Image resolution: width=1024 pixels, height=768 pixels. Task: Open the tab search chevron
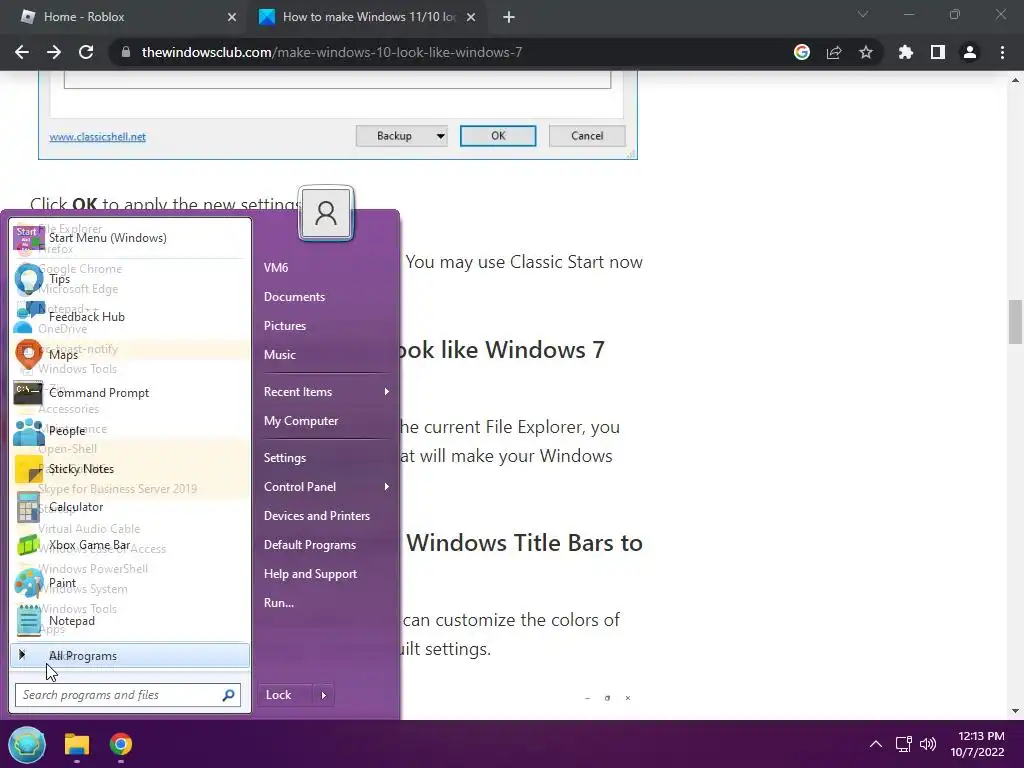[x=863, y=14]
